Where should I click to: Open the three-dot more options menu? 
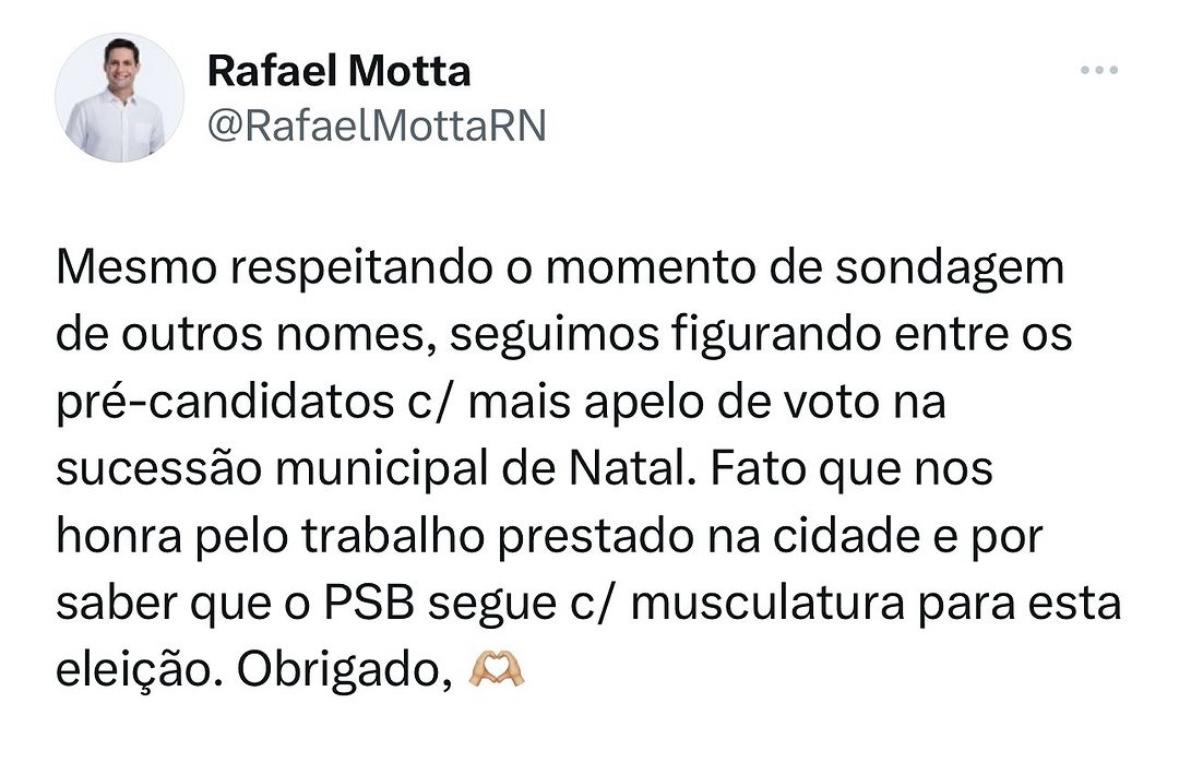[1099, 71]
